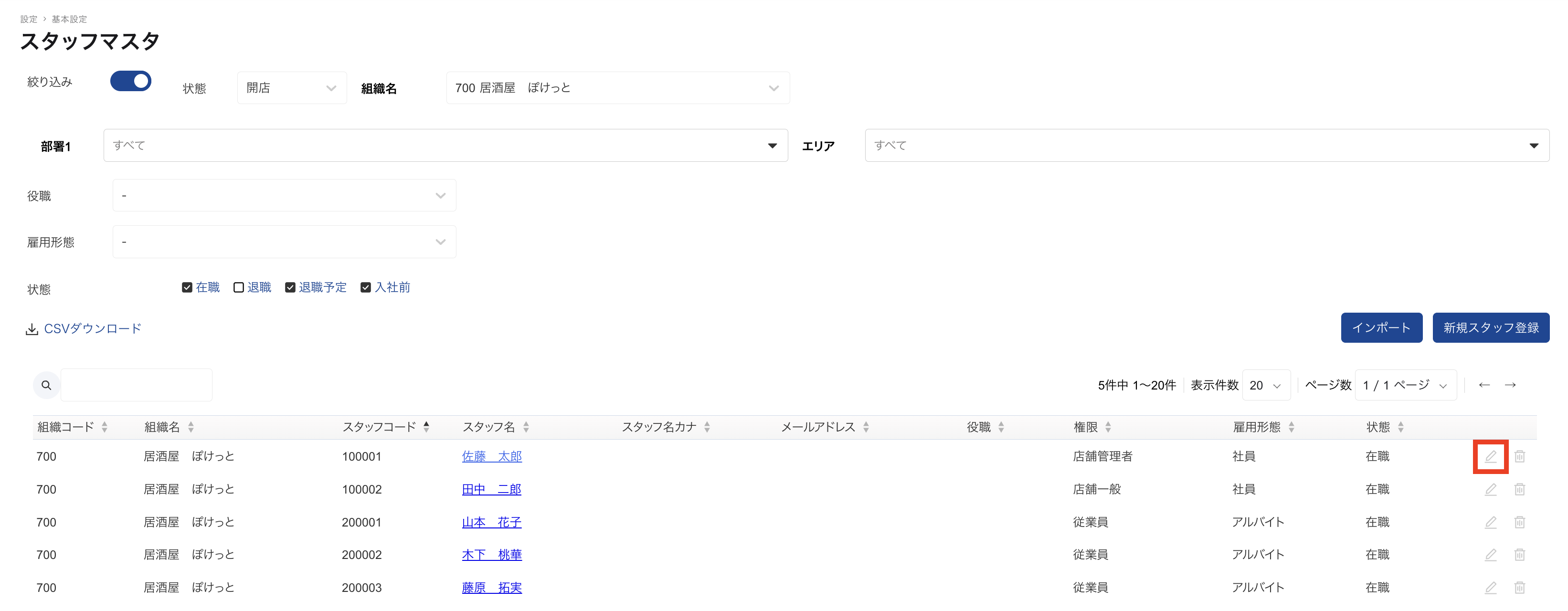The image size is (1568, 611).
Task: Click the 新規スタッフ登録 button
Action: [x=1491, y=328]
